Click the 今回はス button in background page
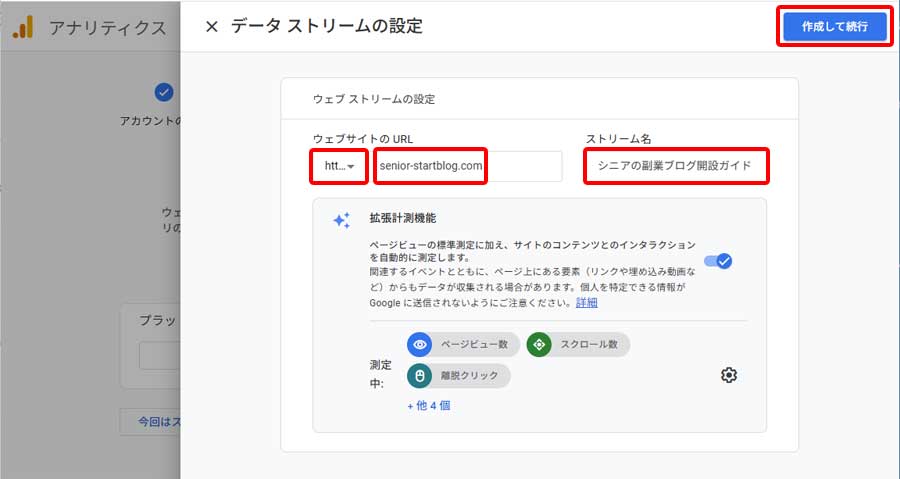 coord(150,422)
